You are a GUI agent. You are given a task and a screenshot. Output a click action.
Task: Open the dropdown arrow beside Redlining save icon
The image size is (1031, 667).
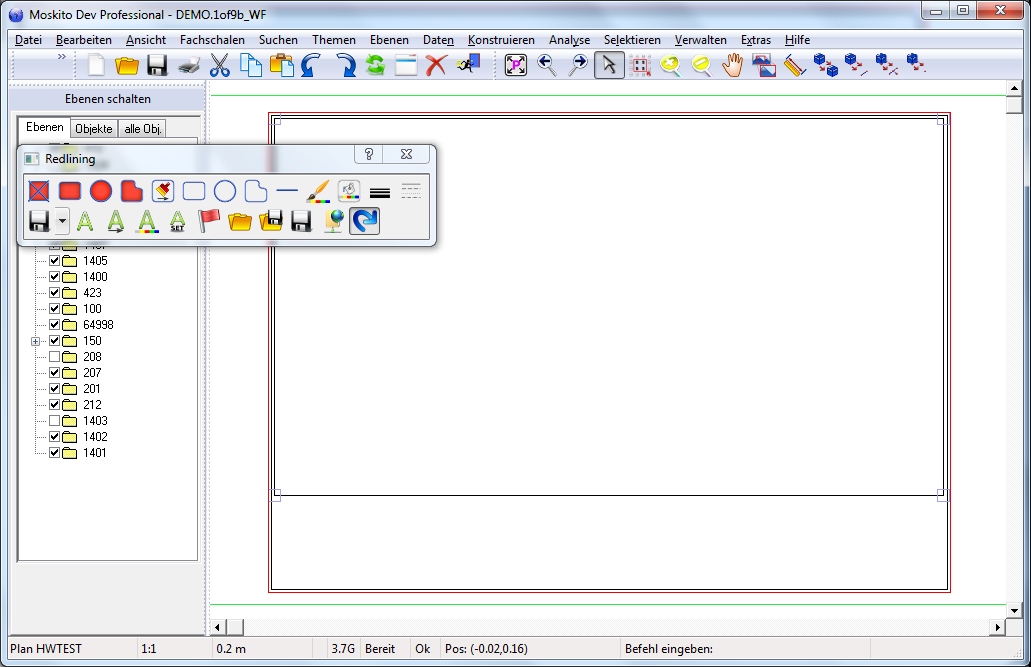point(62,221)
